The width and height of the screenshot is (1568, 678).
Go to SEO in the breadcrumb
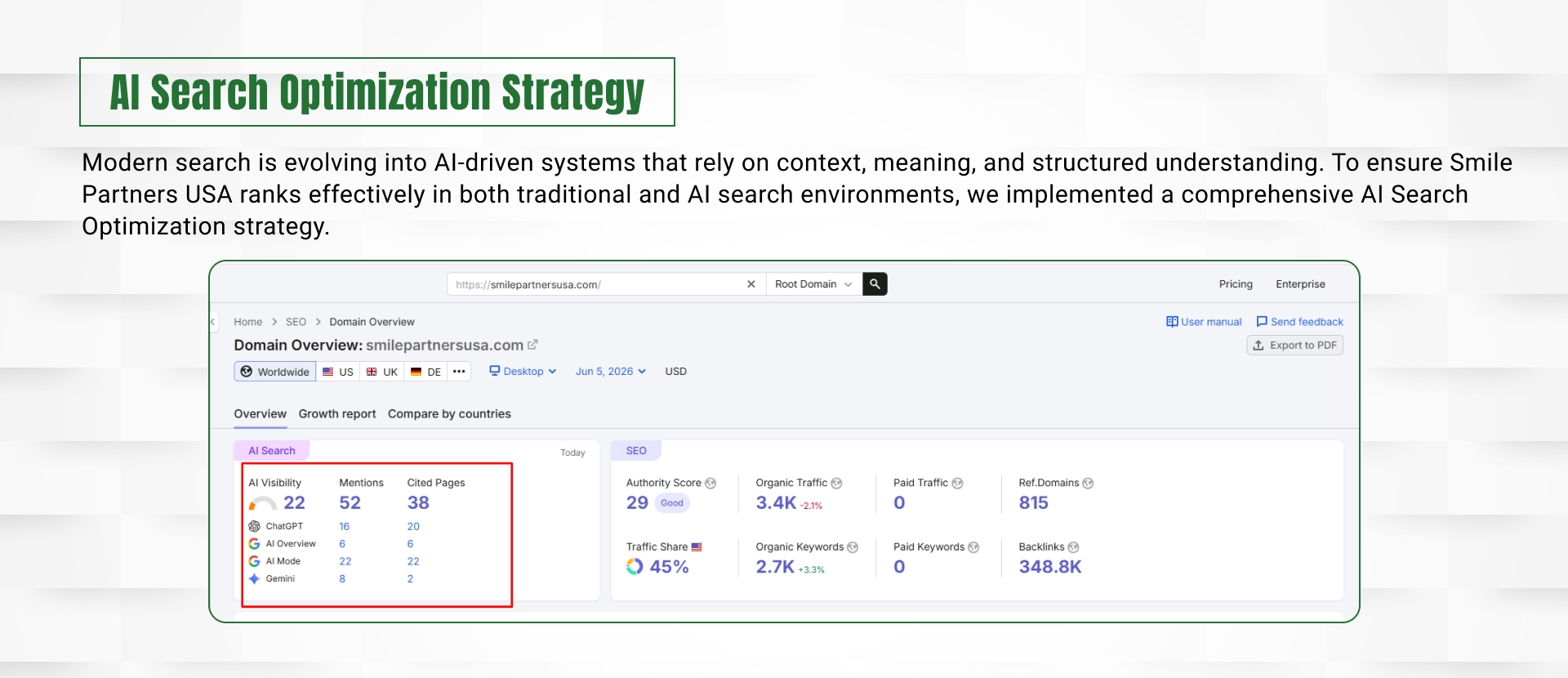(x=296, y=322)
